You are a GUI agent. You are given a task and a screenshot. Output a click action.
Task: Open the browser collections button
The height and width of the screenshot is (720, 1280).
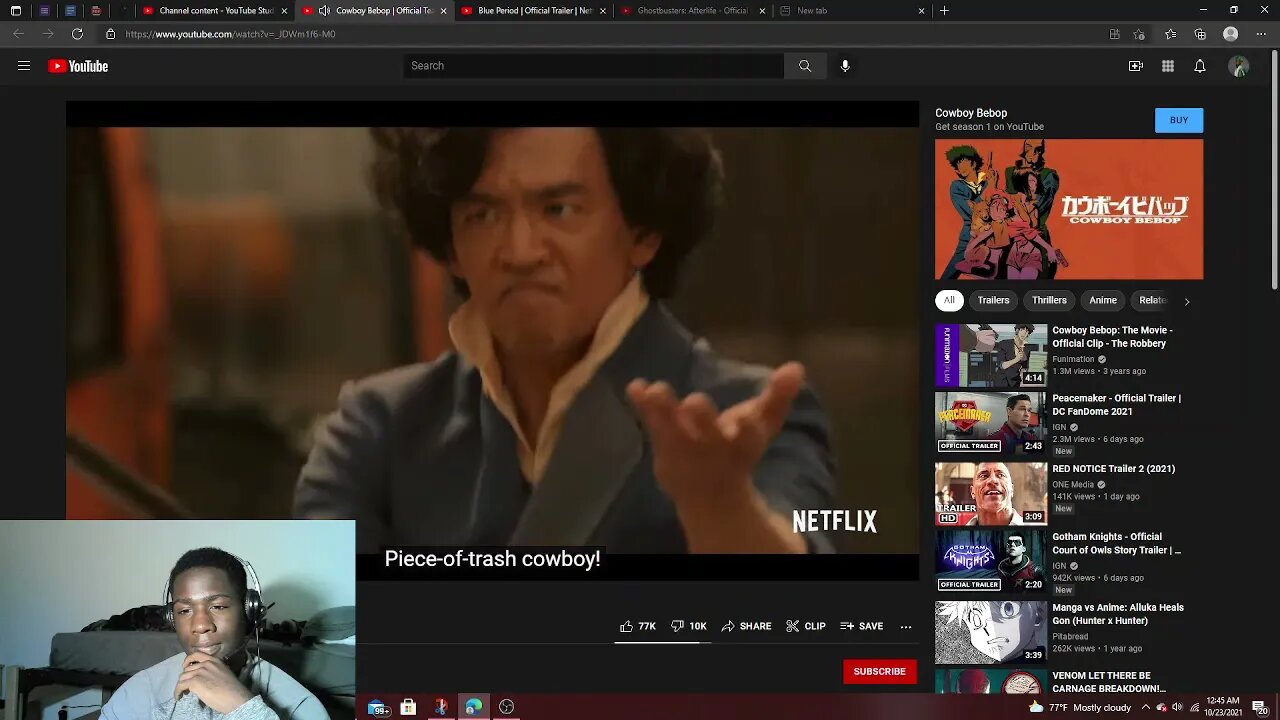(1200, 34)
